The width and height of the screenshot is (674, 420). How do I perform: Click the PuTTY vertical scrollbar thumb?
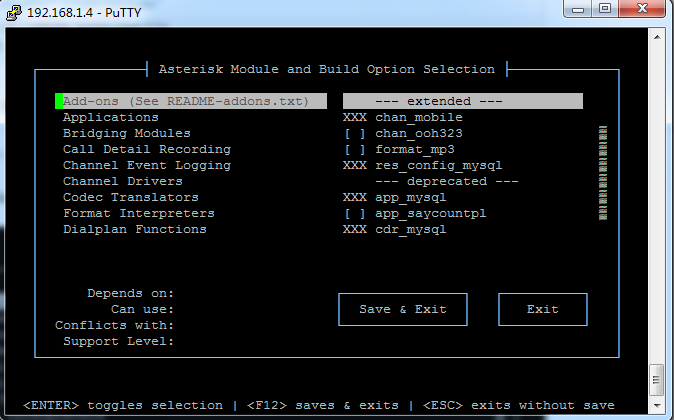(x=656, y=380)
